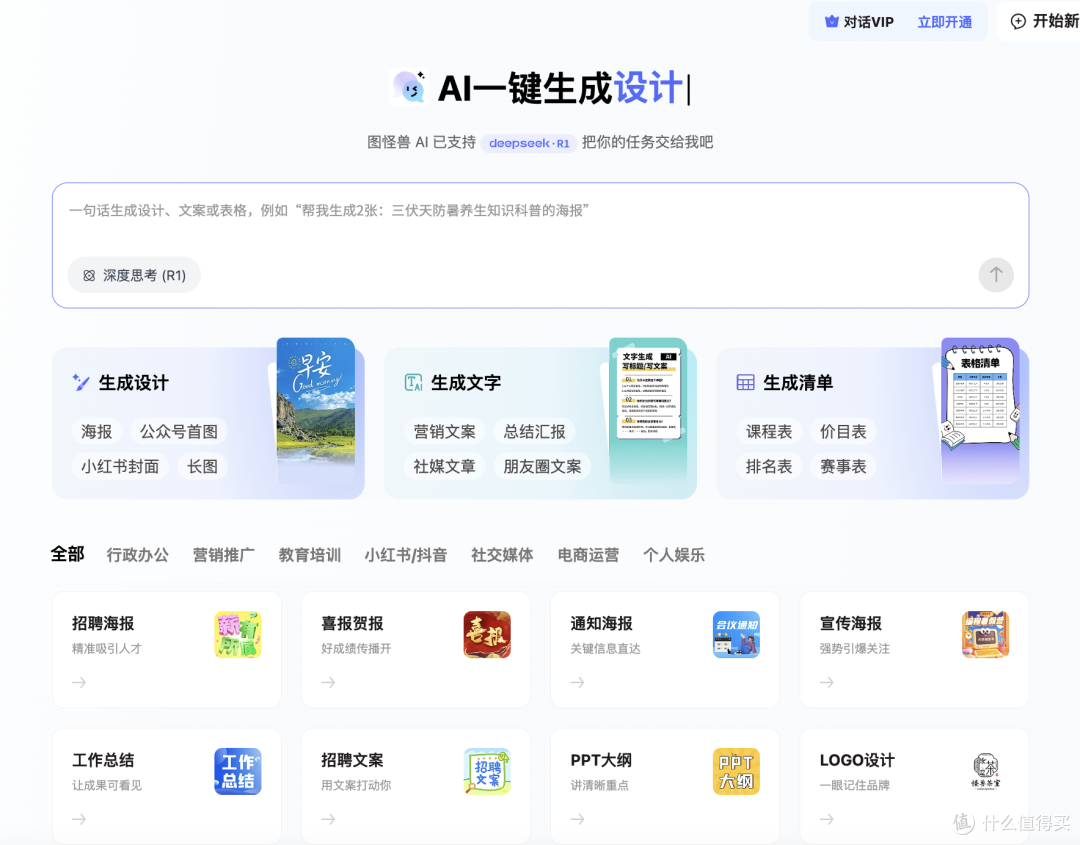Image resolution: width=1080 pixels, height=845 pixels.
Task: Click the 宣传海报 card's orange icon
Action: 986,634
